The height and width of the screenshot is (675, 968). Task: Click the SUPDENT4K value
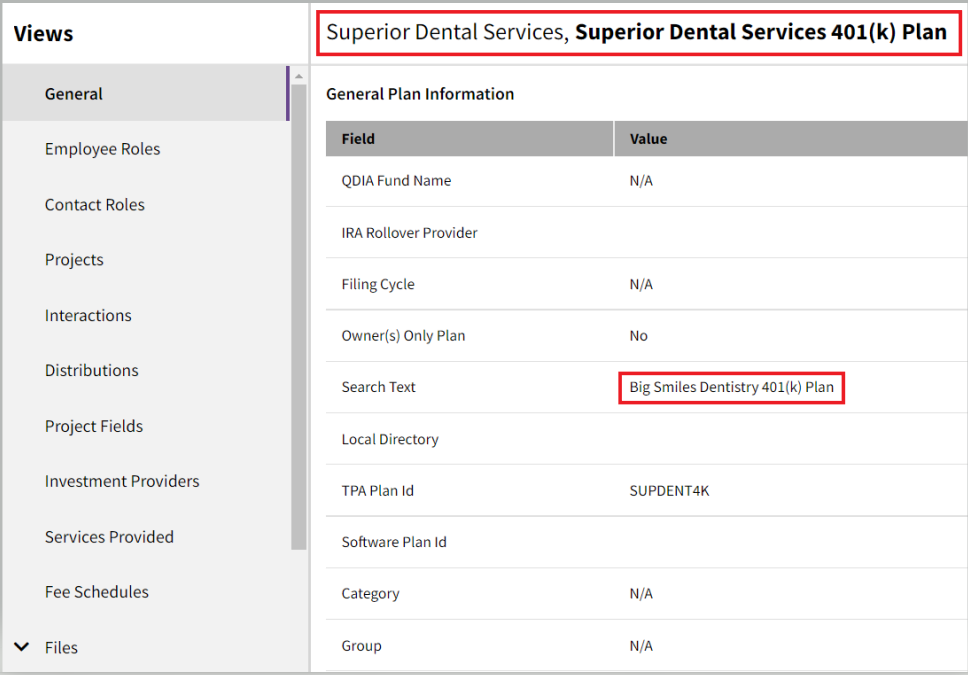[x=669, y=490]
